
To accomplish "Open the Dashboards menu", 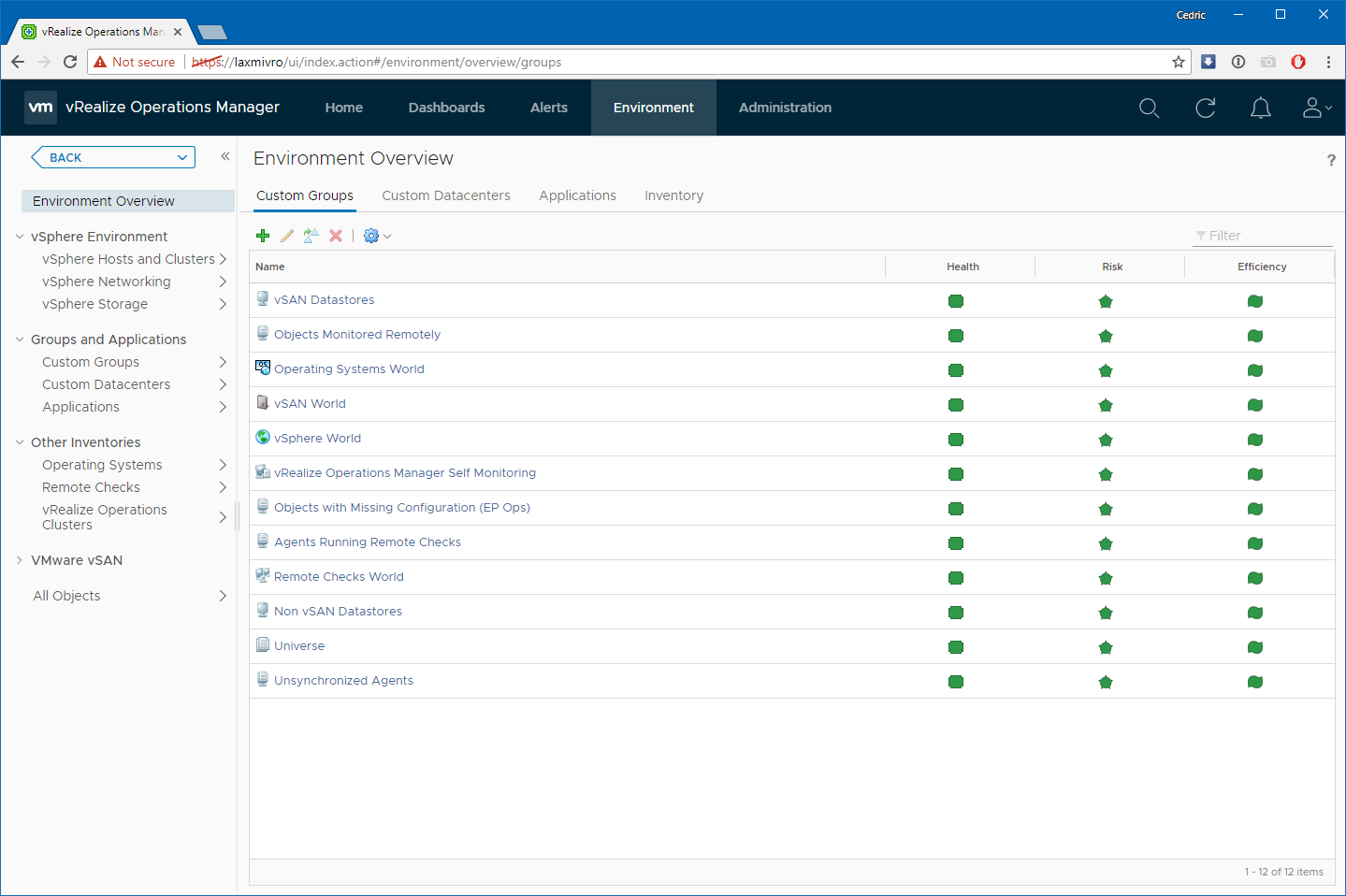I will (x=447, y=108).
